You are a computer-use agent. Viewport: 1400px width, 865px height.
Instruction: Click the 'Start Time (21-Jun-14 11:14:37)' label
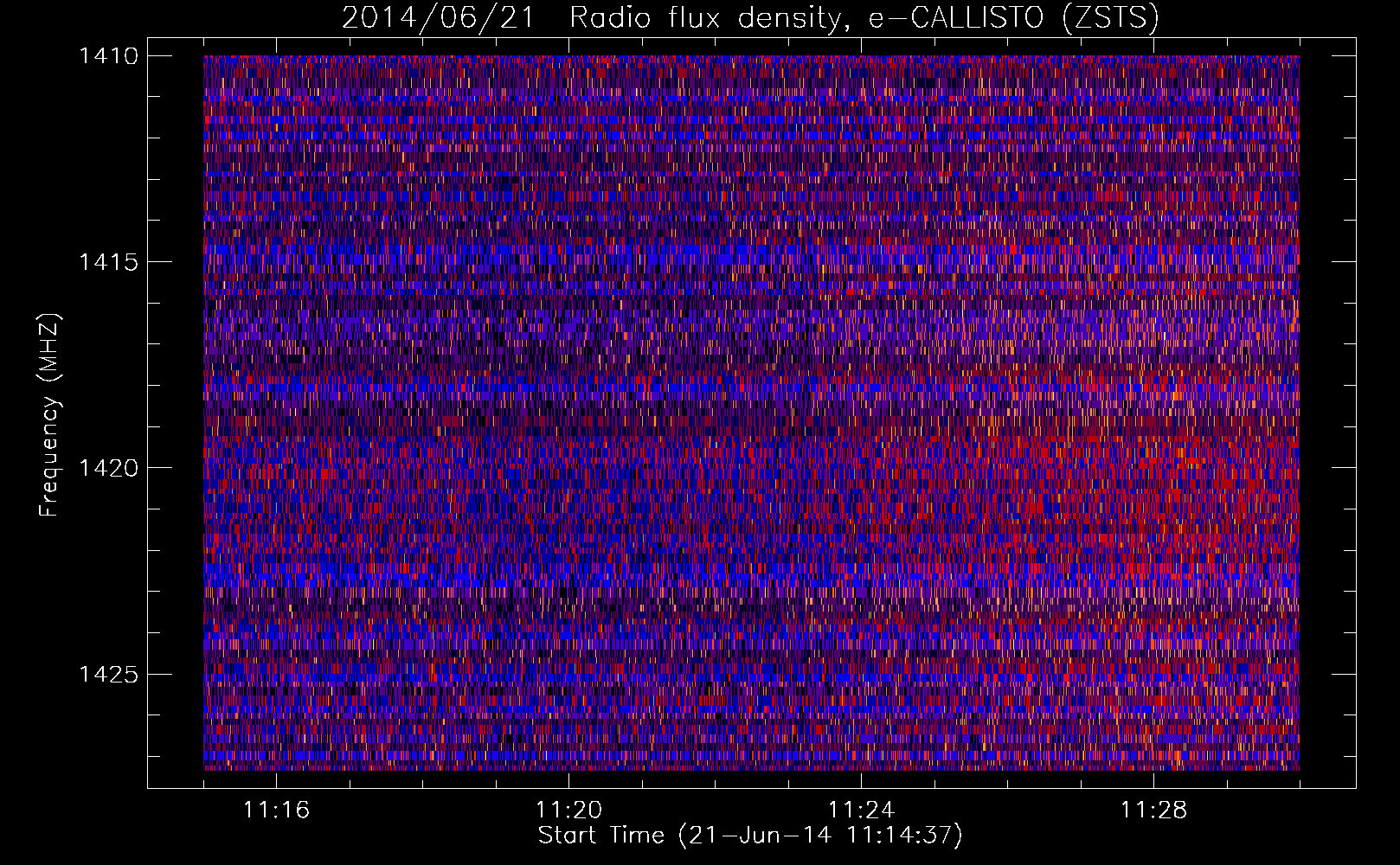[750, 836]
